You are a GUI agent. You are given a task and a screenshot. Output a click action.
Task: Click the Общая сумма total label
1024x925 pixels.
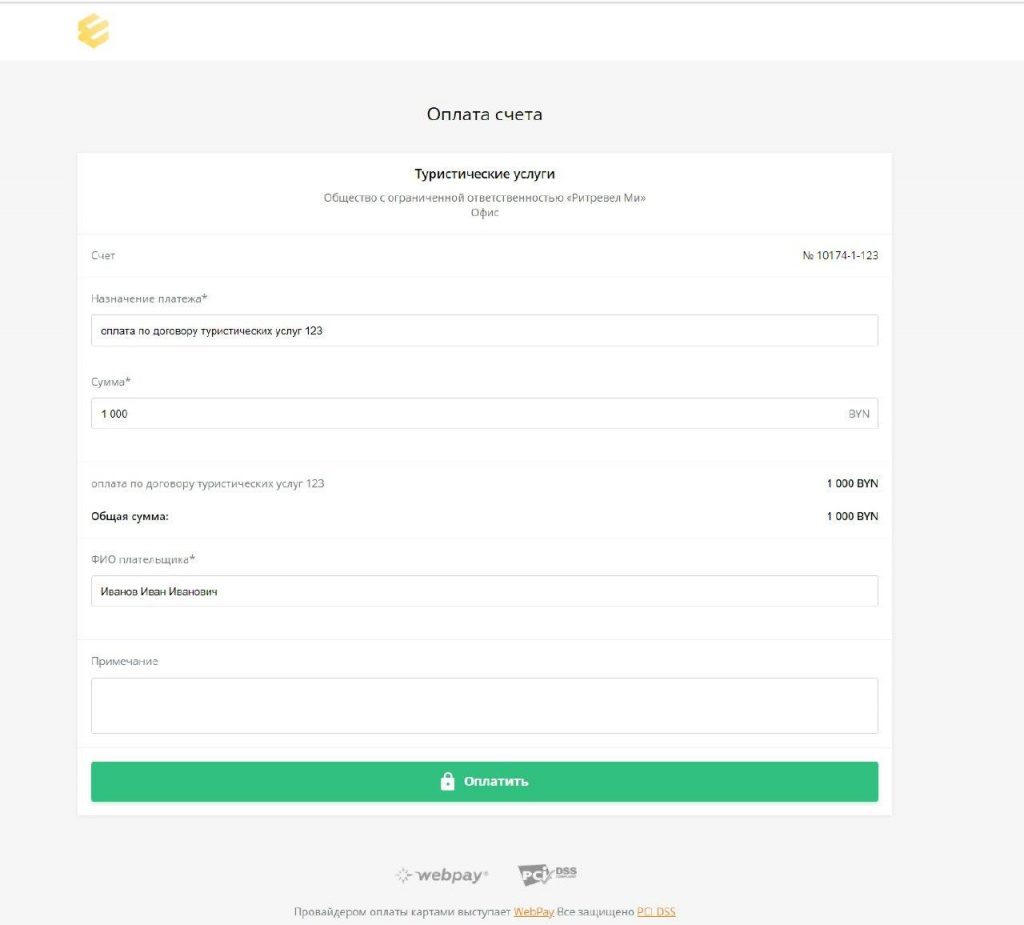(x=130, y=517)
